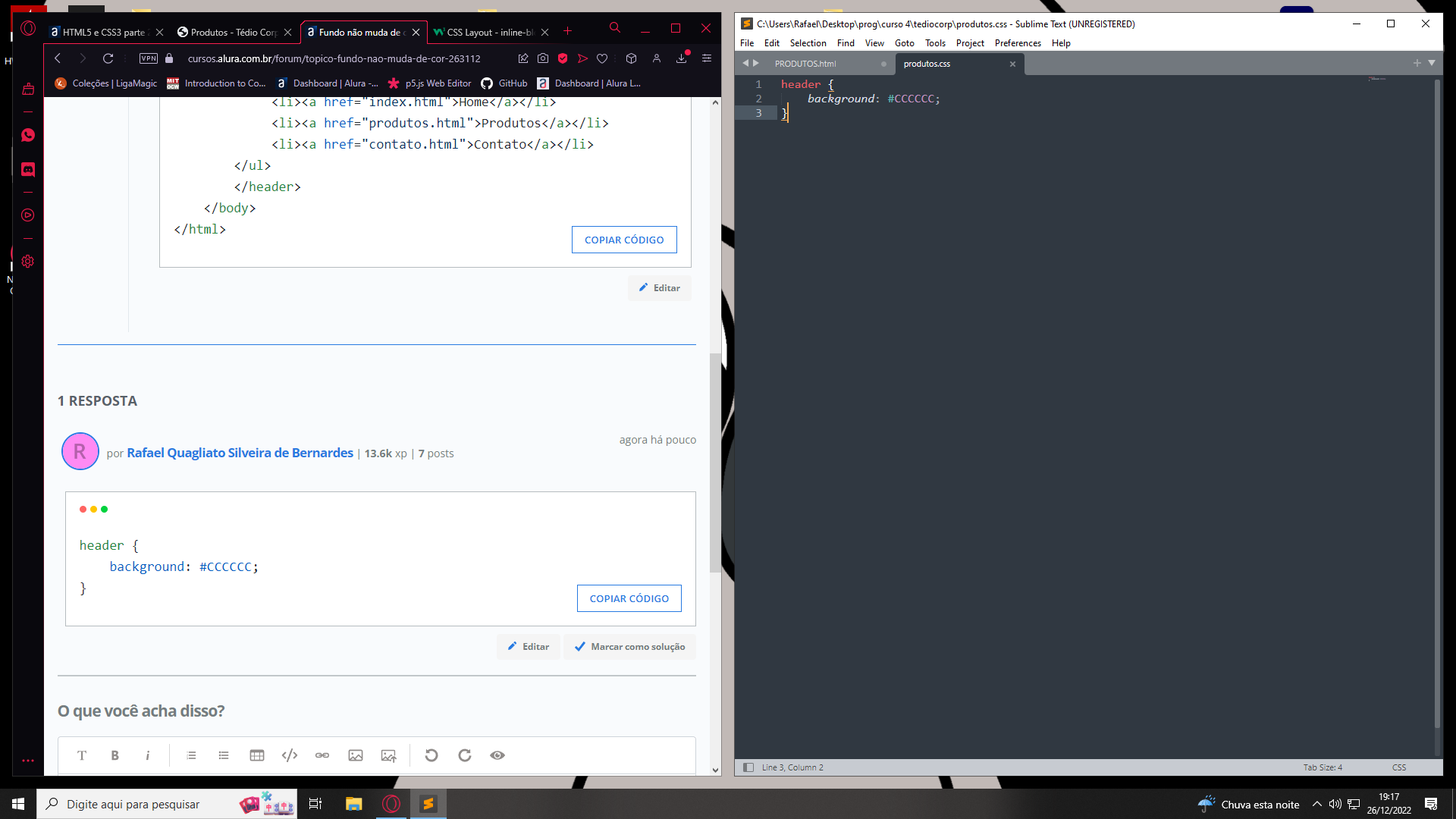Toggle VPN indicator in browser toolbar
Viewport: 1456px width, 819px height.
point(149,58)
